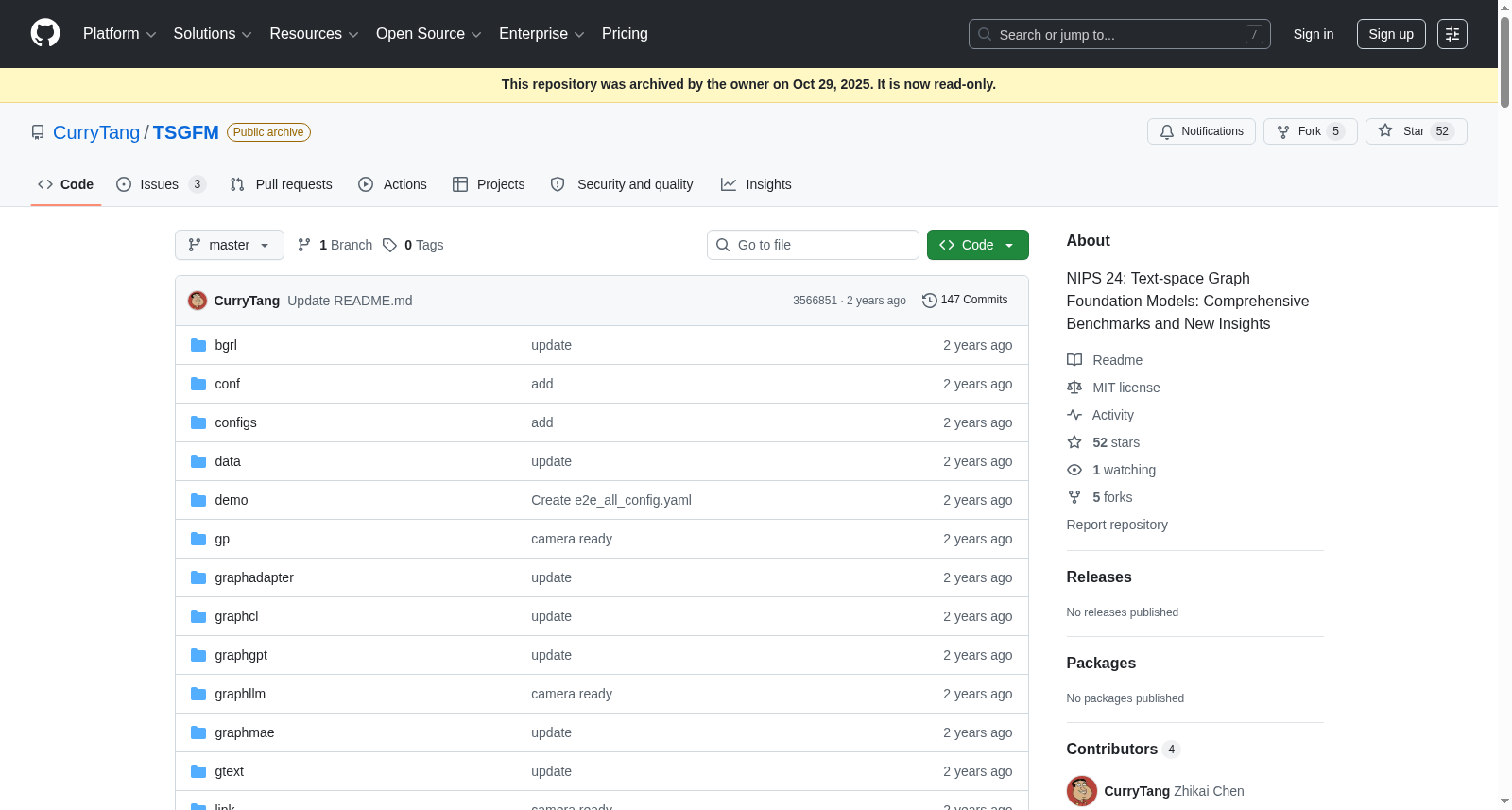Click the bgrl folder icon
Screen dimensions: 1512x810
198,345
